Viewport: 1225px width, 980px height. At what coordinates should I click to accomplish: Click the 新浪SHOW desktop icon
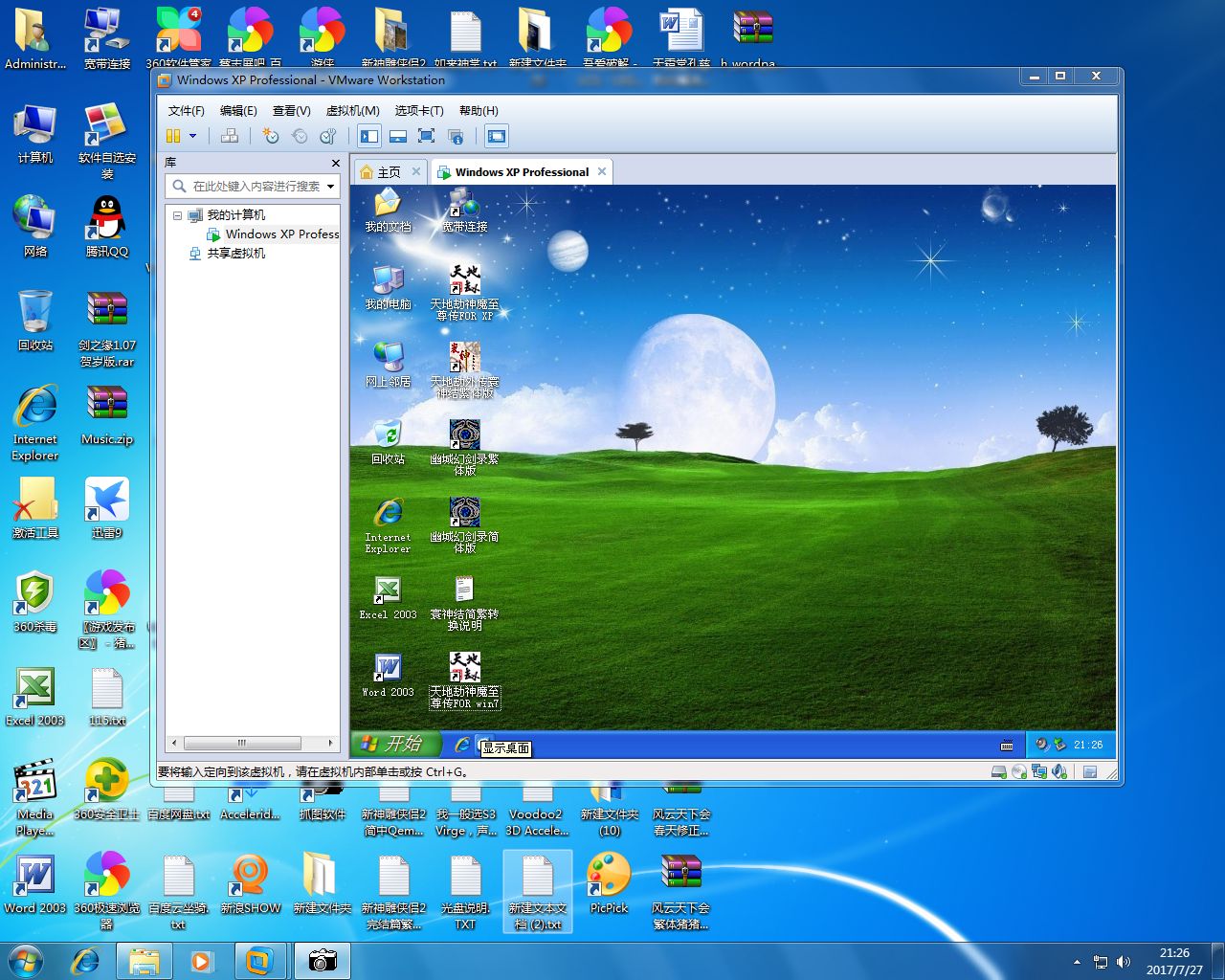[x=250, y=882]
